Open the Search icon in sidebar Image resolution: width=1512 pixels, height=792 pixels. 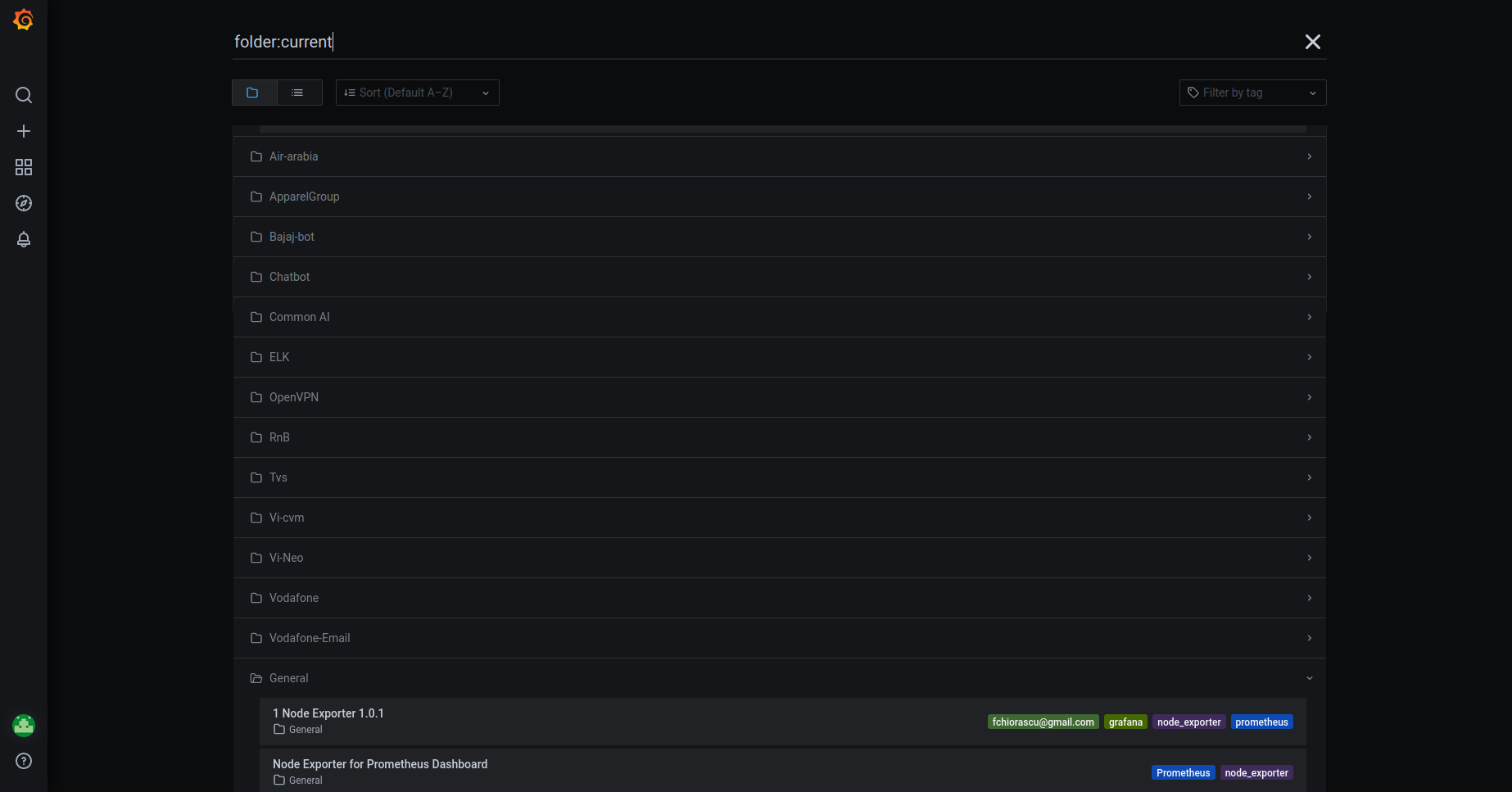click(x=23, y=94)
